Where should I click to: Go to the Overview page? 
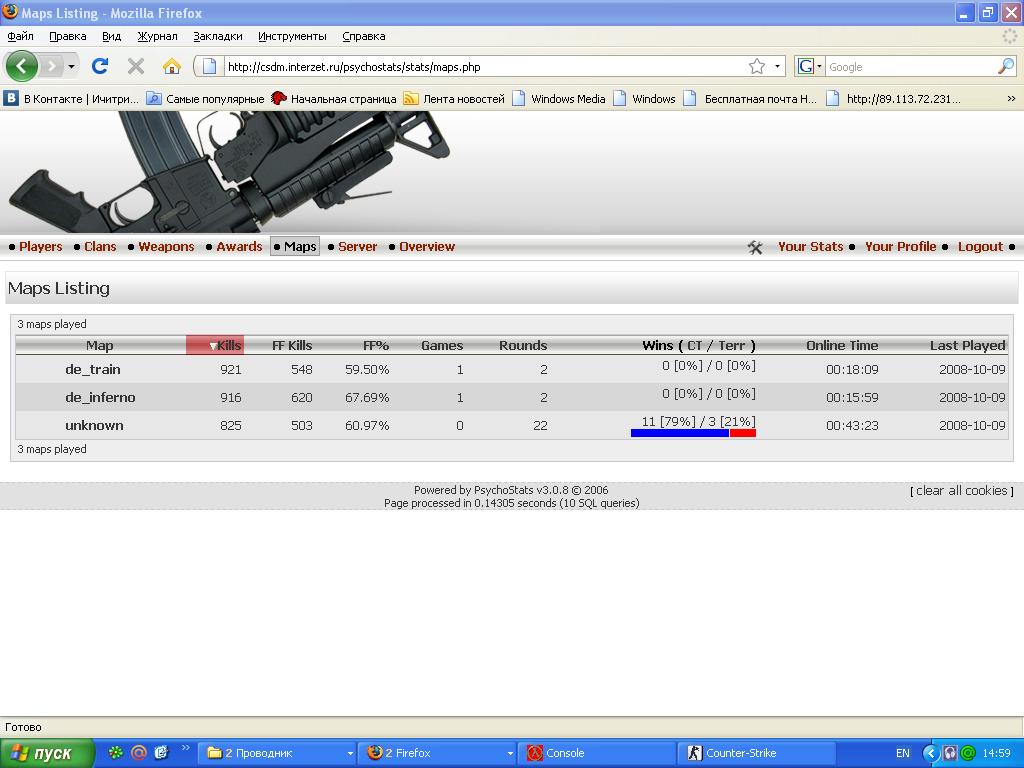[427, 246]
